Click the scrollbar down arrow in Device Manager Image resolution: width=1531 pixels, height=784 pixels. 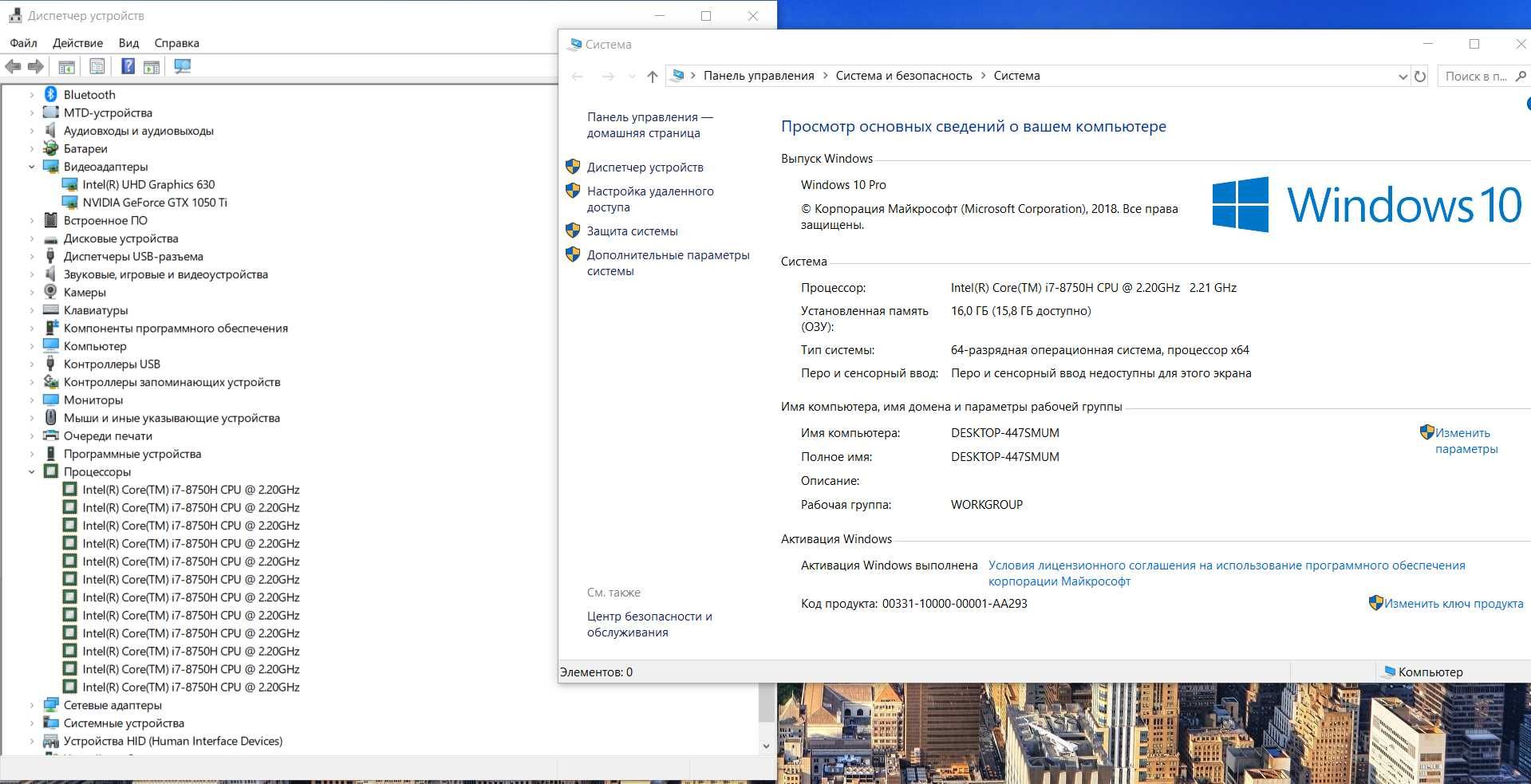(x=766, y=747)
